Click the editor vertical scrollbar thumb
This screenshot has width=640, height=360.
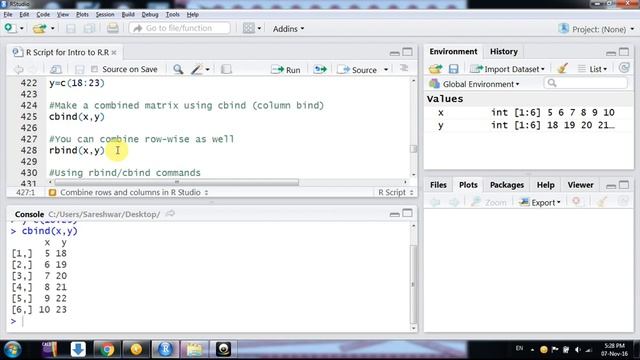413,149
